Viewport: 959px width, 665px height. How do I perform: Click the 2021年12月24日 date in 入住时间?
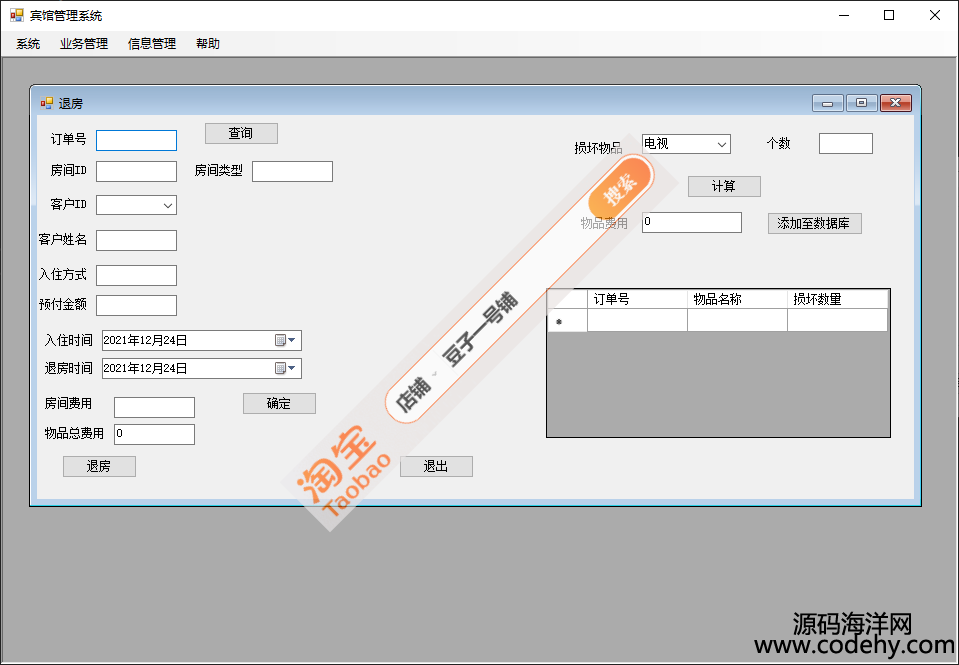point(145,341)
